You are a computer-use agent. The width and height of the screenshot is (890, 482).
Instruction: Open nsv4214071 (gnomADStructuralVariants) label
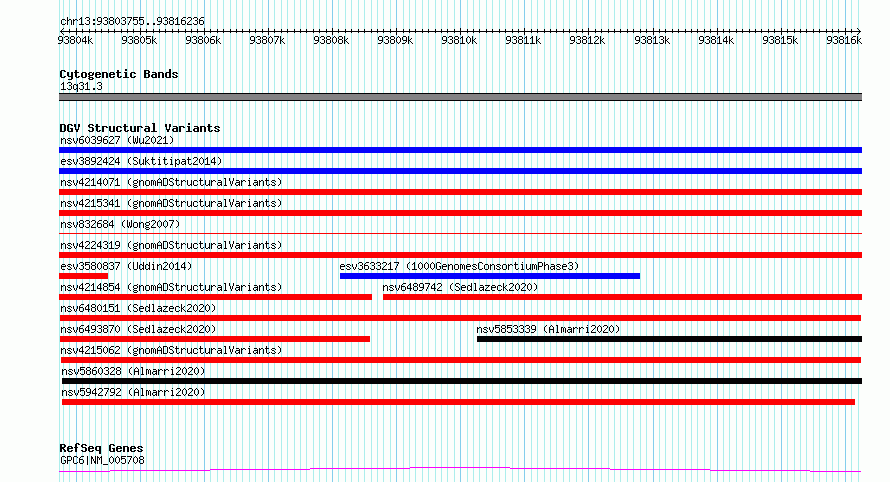(171, 182)
